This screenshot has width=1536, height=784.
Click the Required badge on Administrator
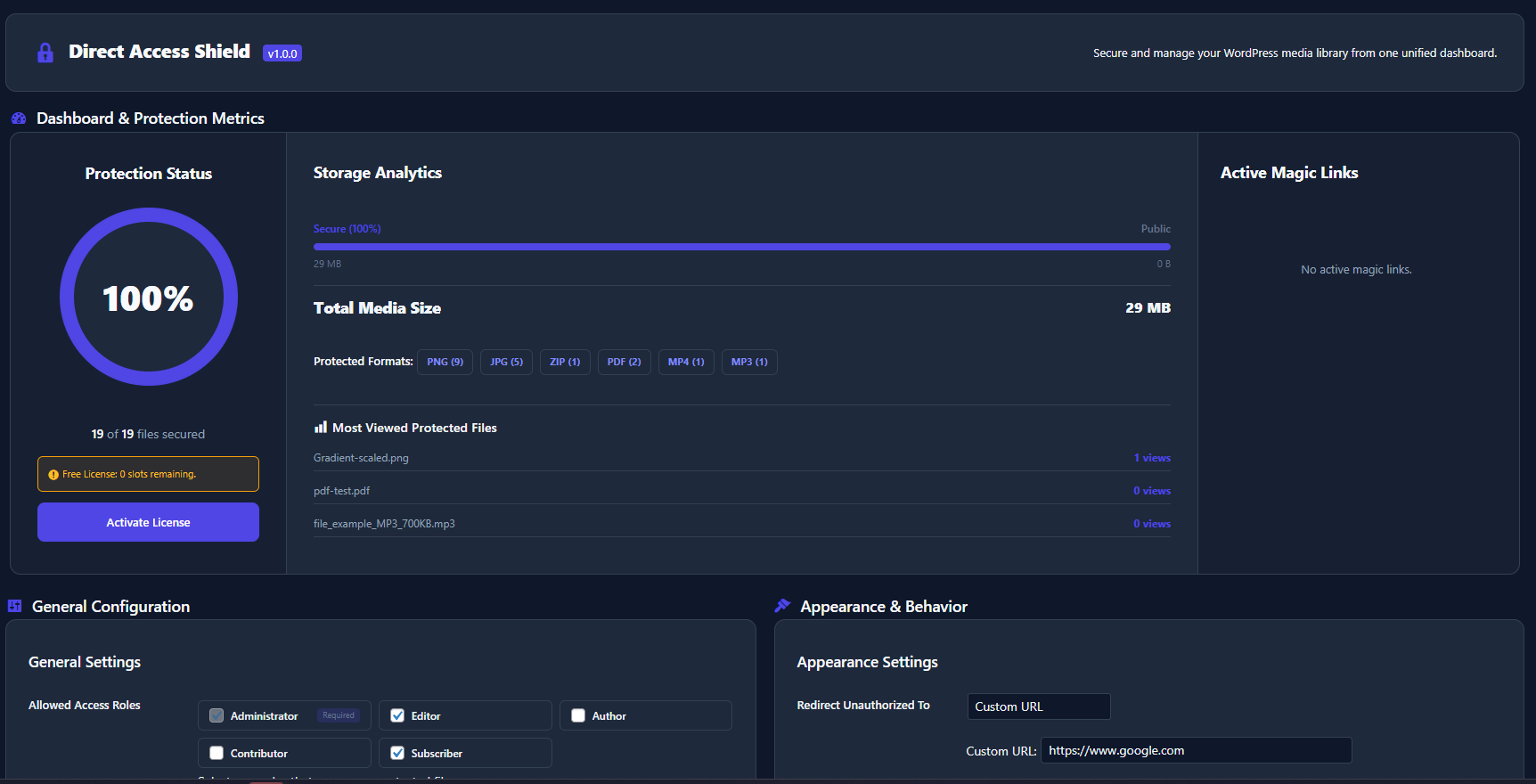[339, 715]
